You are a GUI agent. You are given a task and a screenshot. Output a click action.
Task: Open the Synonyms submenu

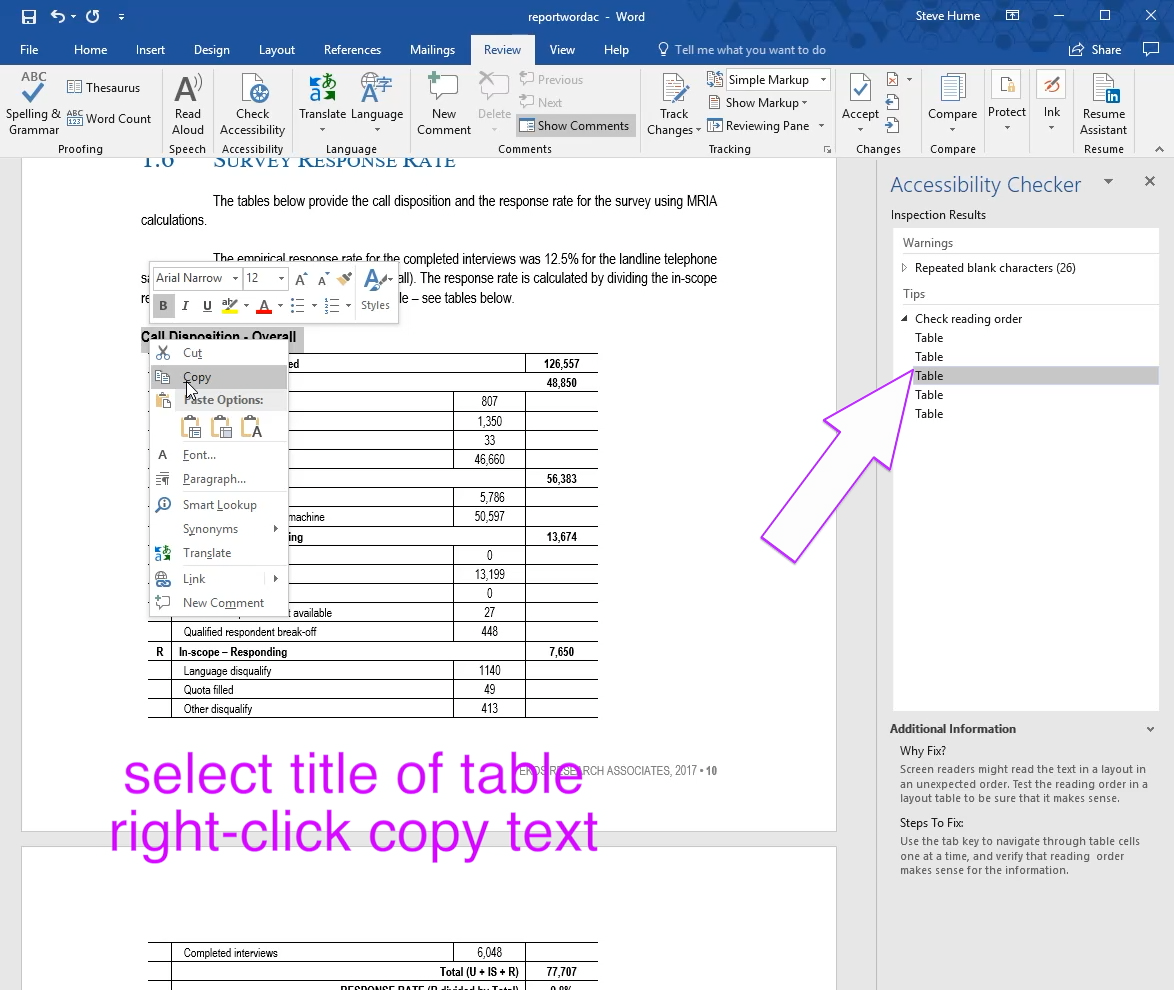[x=219, y=529]
